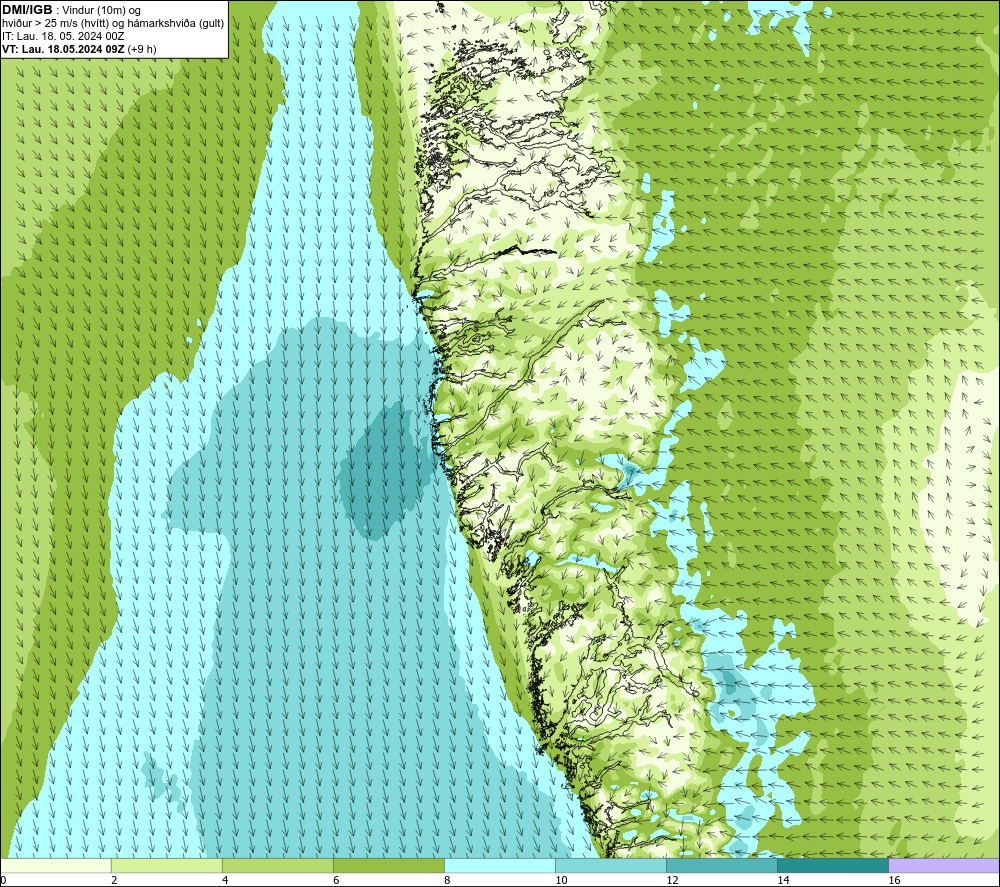Click the legend label '12'
Image resolution: width=1000 pixels, height=887 pixels.
pos(672,880)
